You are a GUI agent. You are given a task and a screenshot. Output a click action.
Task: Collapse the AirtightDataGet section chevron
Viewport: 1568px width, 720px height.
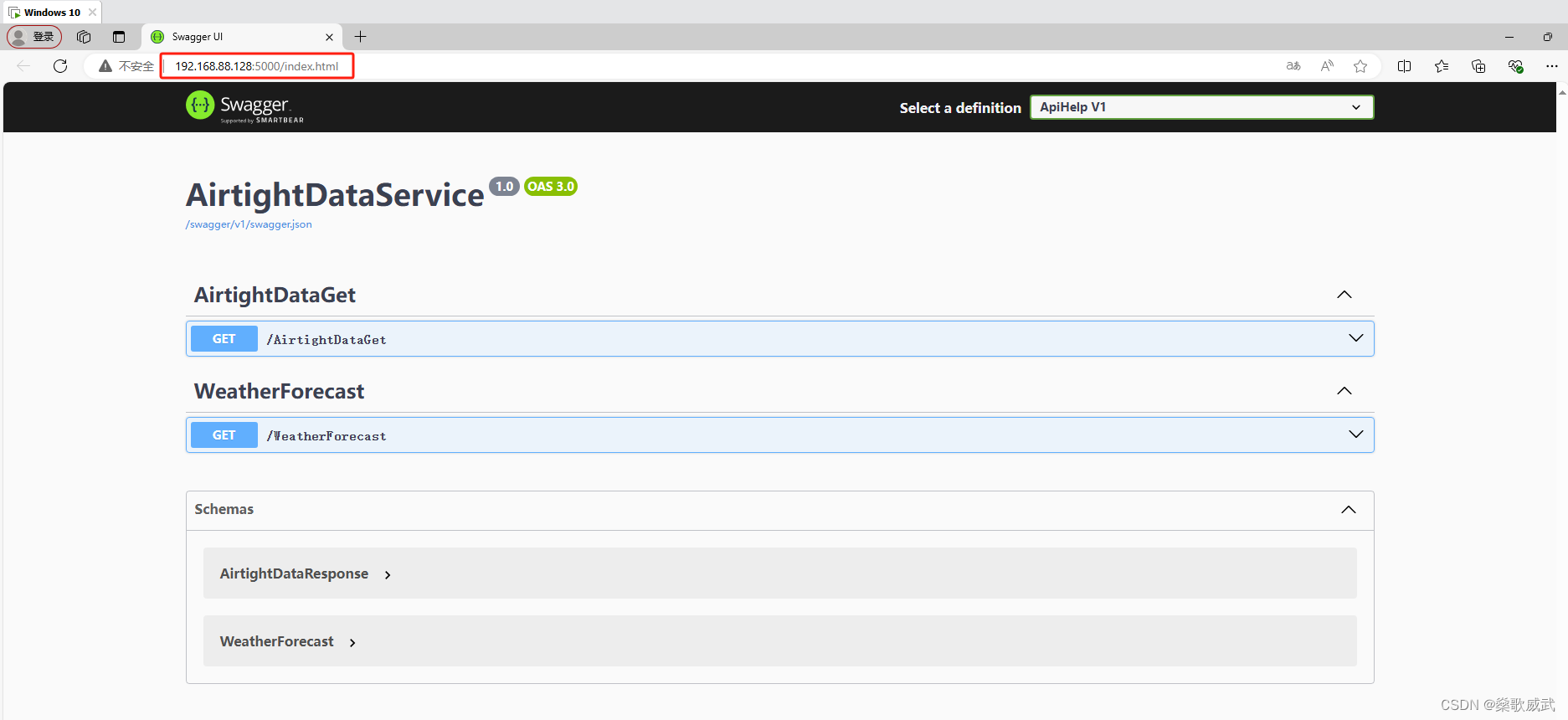click(1344, 295)
